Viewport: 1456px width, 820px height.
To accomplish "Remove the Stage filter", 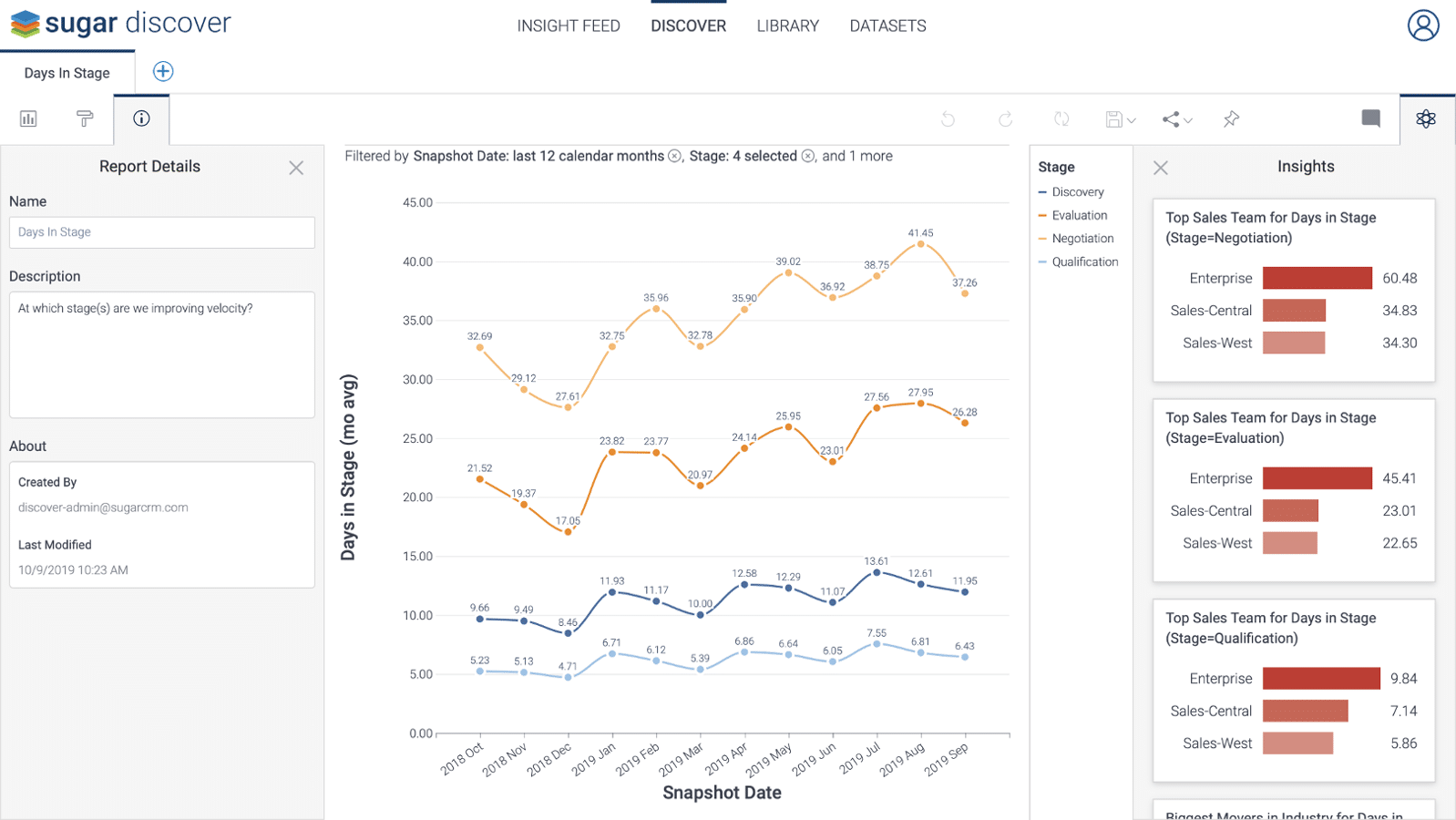I will (807, 156).
